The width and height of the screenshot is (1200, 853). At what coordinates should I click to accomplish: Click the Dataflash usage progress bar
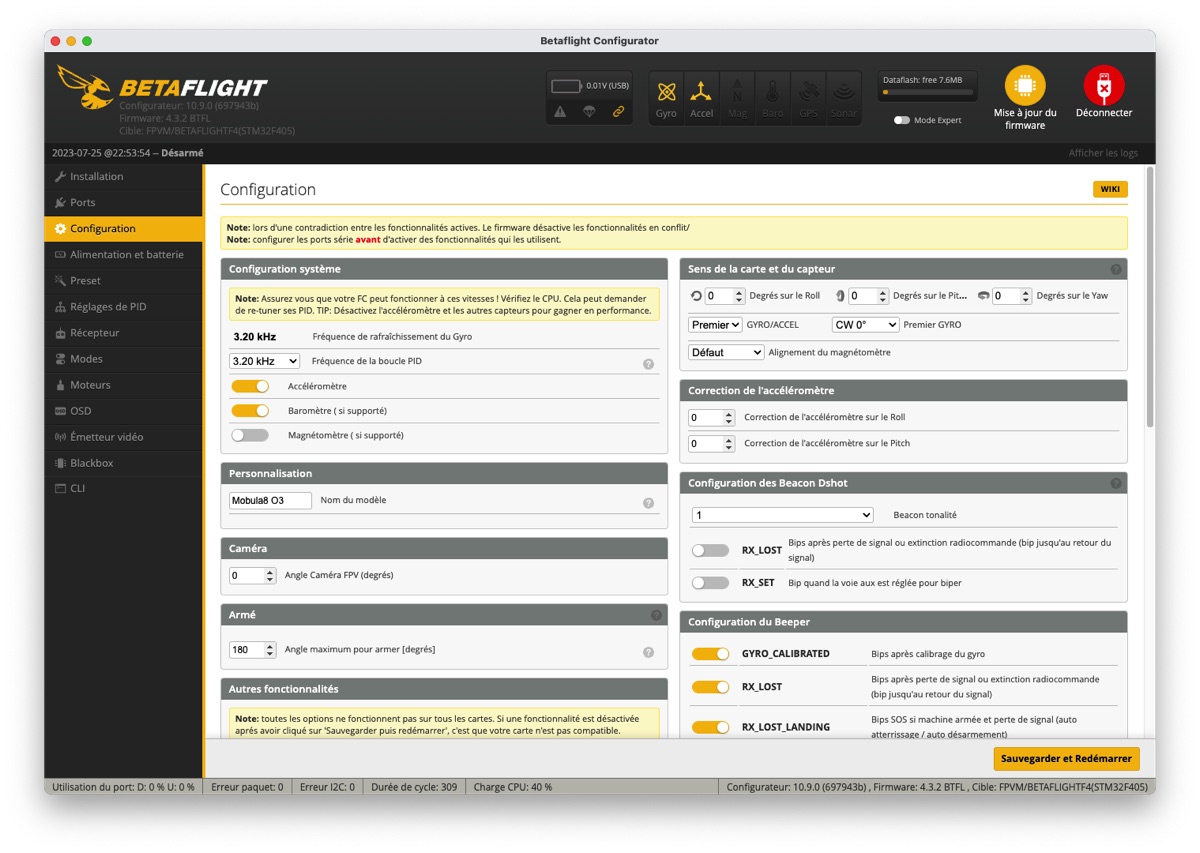click(x=927, y=92)
